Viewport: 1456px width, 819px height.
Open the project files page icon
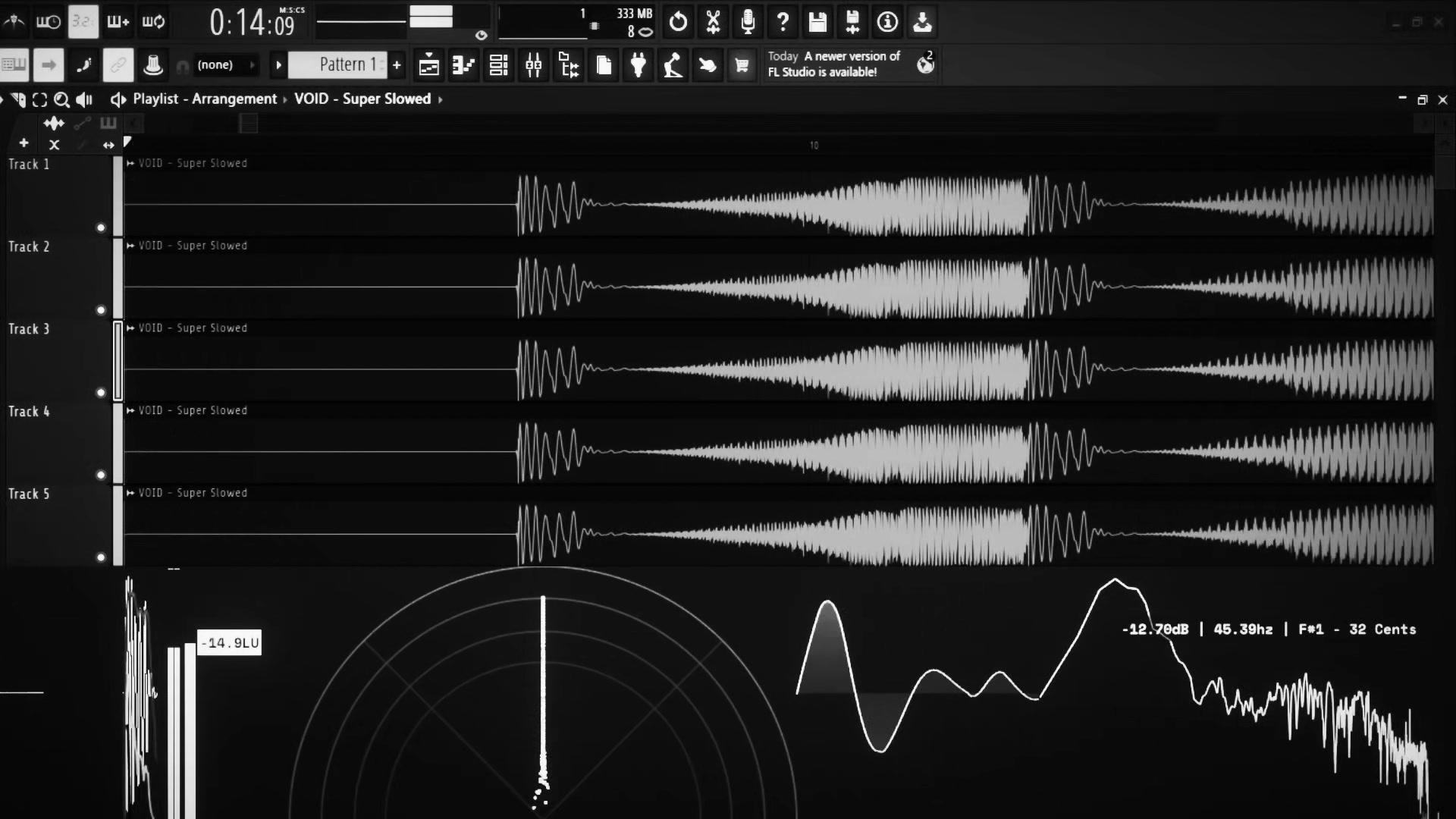point(604,65)
